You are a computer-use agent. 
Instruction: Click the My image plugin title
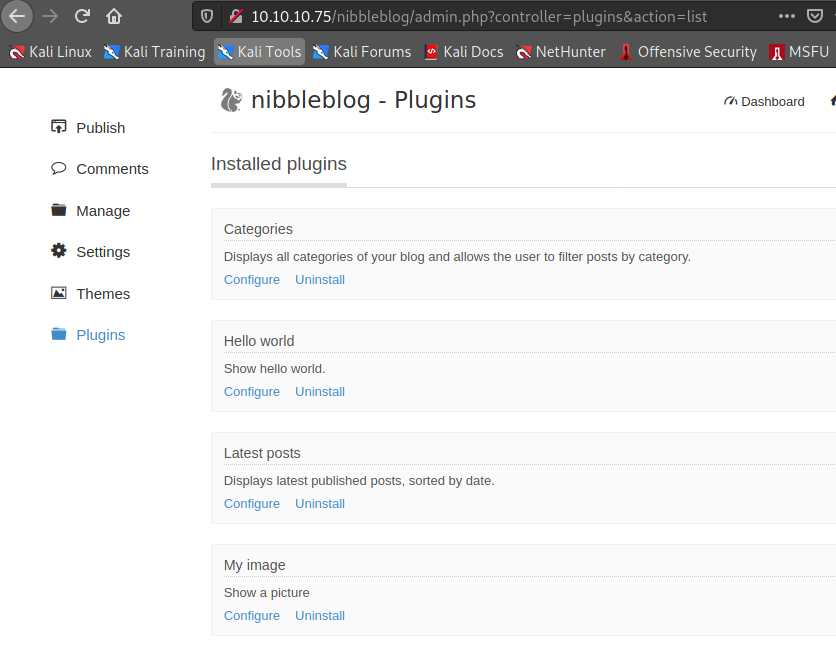tap(255, 565)
